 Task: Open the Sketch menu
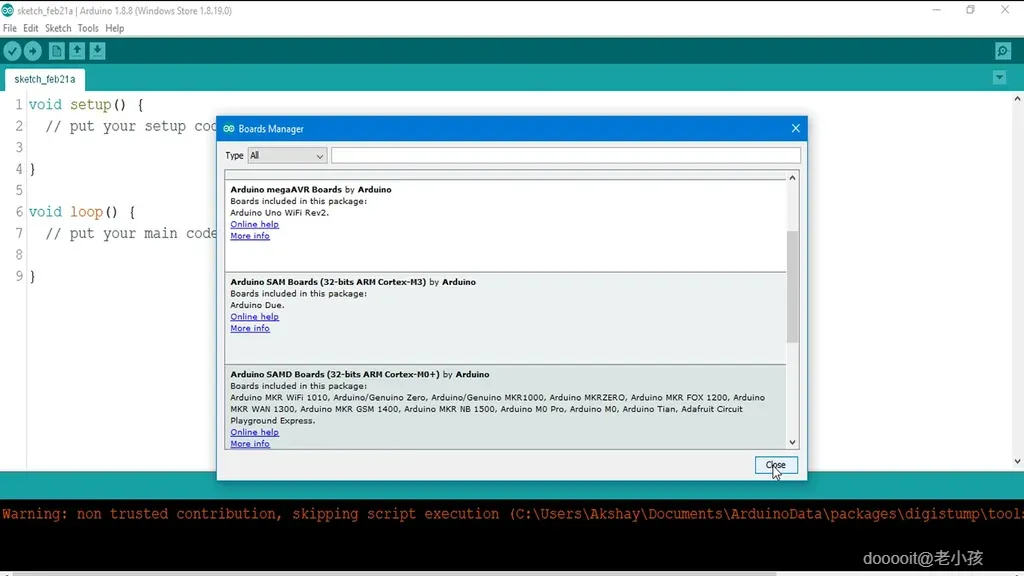(x=58, y=28)
